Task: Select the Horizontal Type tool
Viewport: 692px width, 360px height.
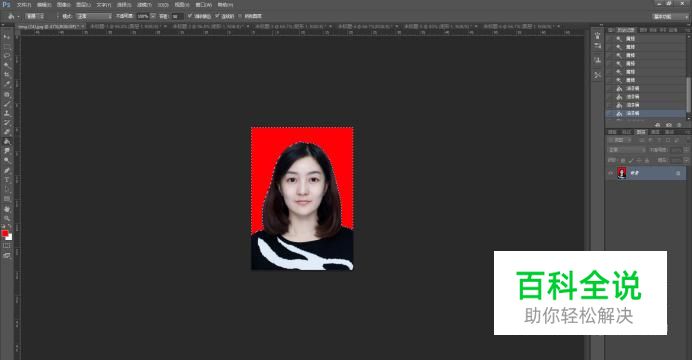Action: pyautogui.click(x=7, y=180)
